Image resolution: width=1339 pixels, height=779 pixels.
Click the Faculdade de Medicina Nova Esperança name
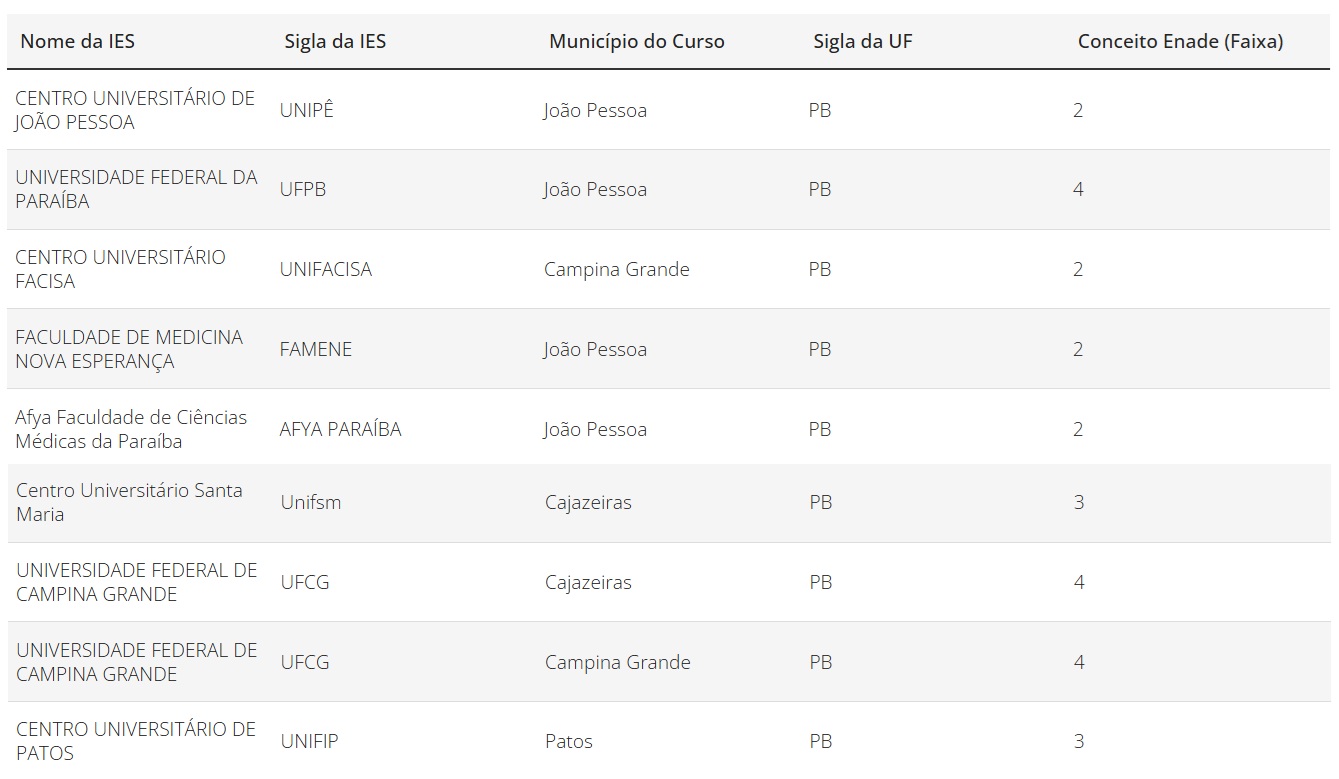pos(129,349)
